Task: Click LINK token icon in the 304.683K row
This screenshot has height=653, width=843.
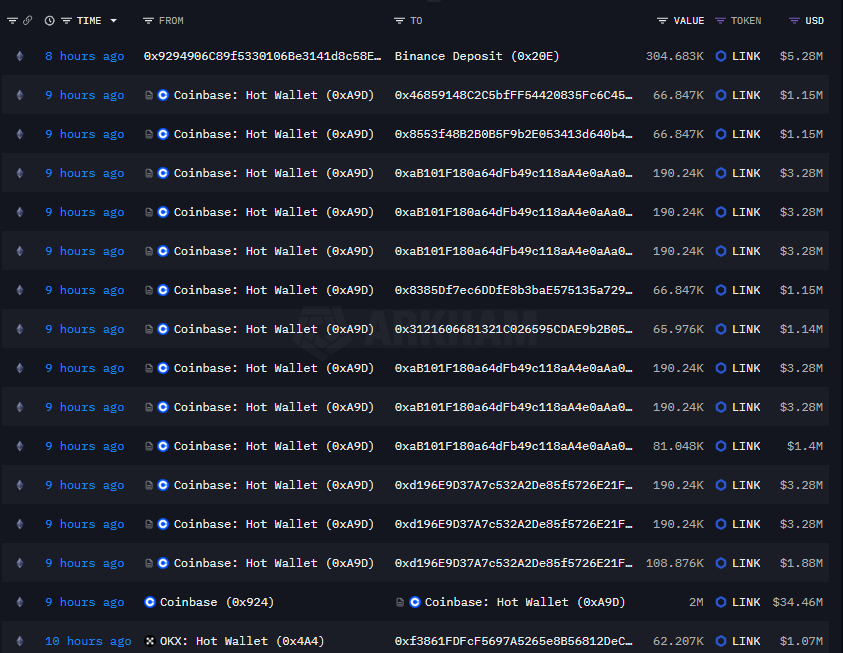Action: tap(721, 56)
